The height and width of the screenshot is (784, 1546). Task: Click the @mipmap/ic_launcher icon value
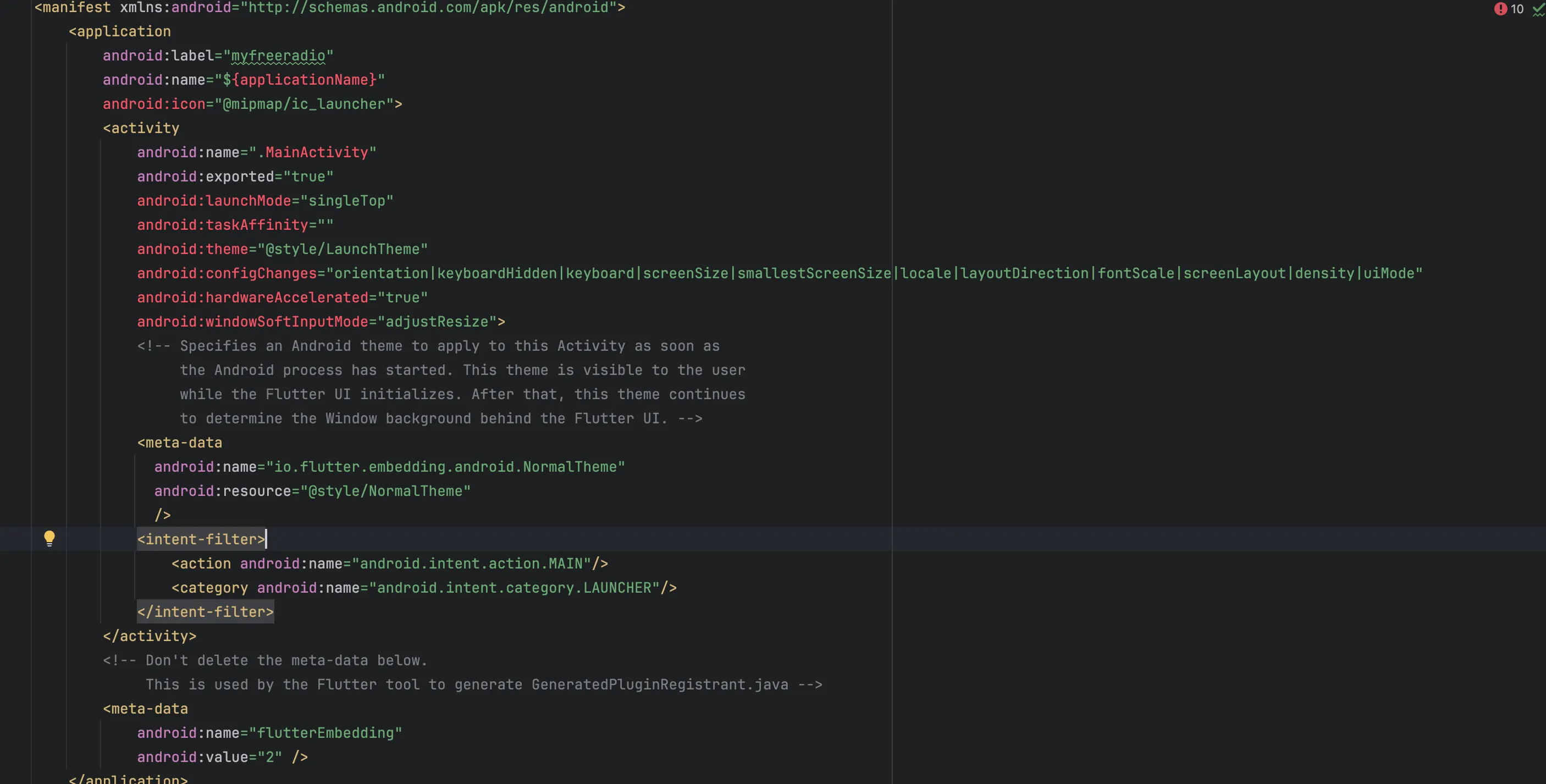[x=303, y=104]
